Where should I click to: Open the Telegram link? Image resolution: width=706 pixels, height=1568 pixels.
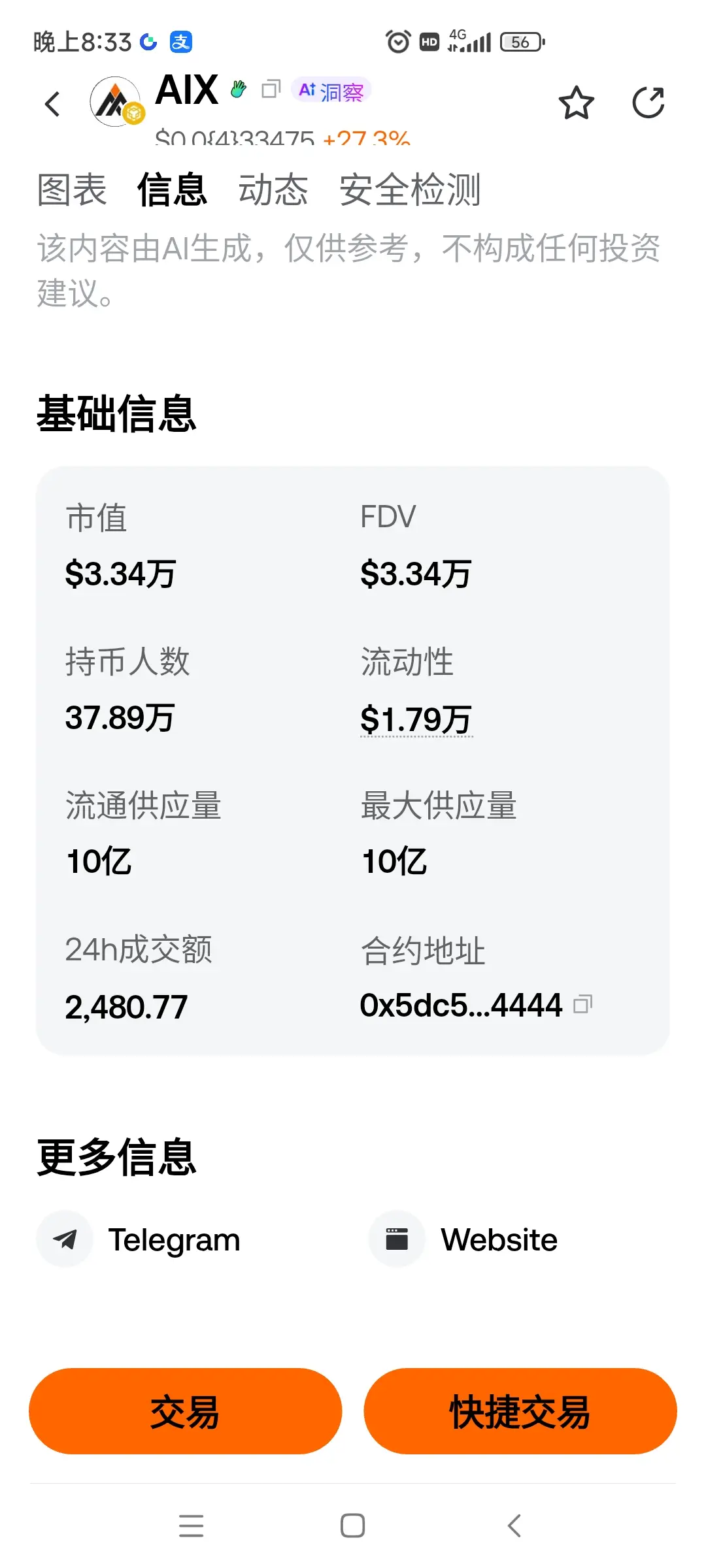[174, 1239]
